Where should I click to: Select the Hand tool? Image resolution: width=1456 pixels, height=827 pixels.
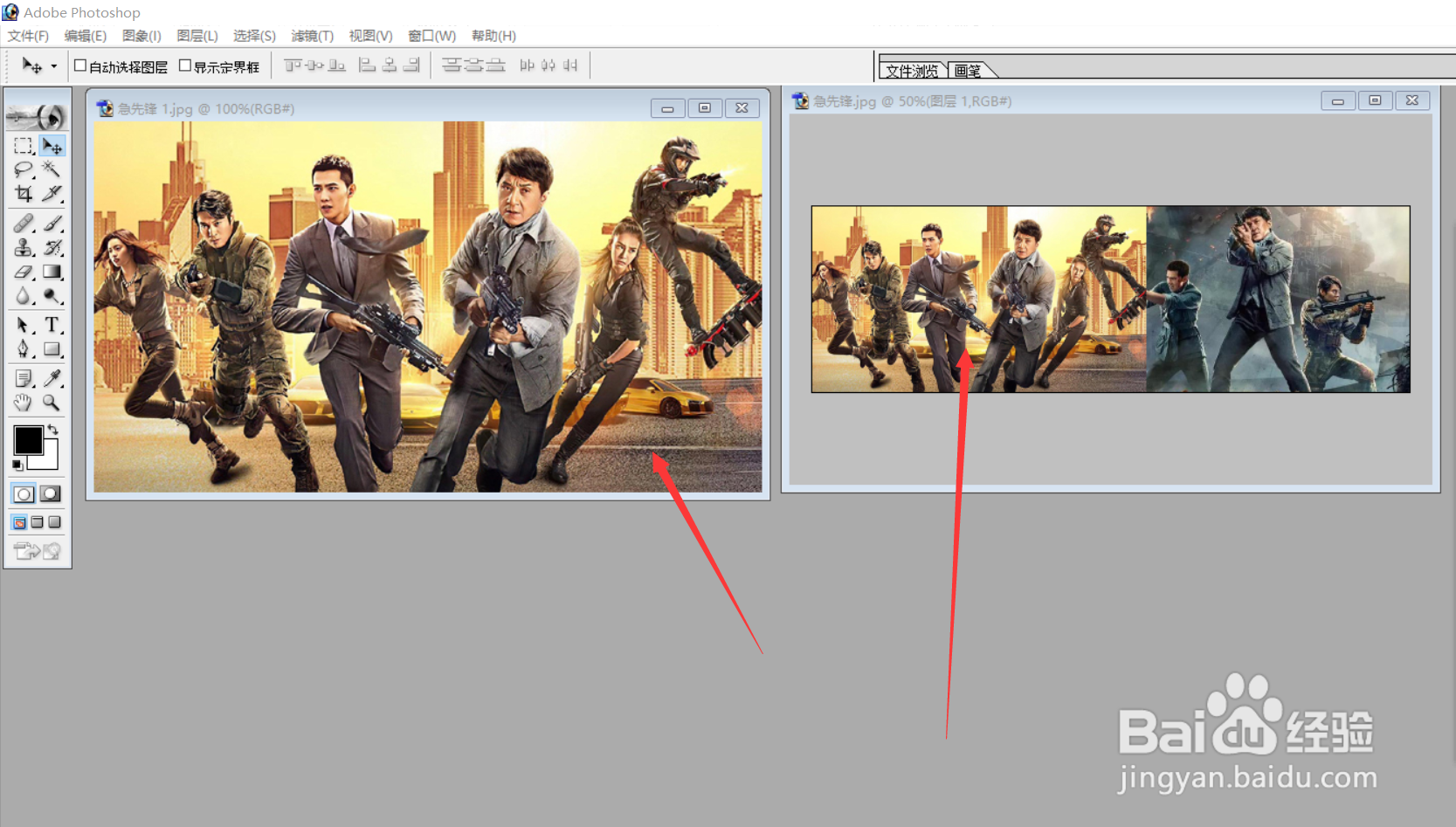click(x=24, y=403)
